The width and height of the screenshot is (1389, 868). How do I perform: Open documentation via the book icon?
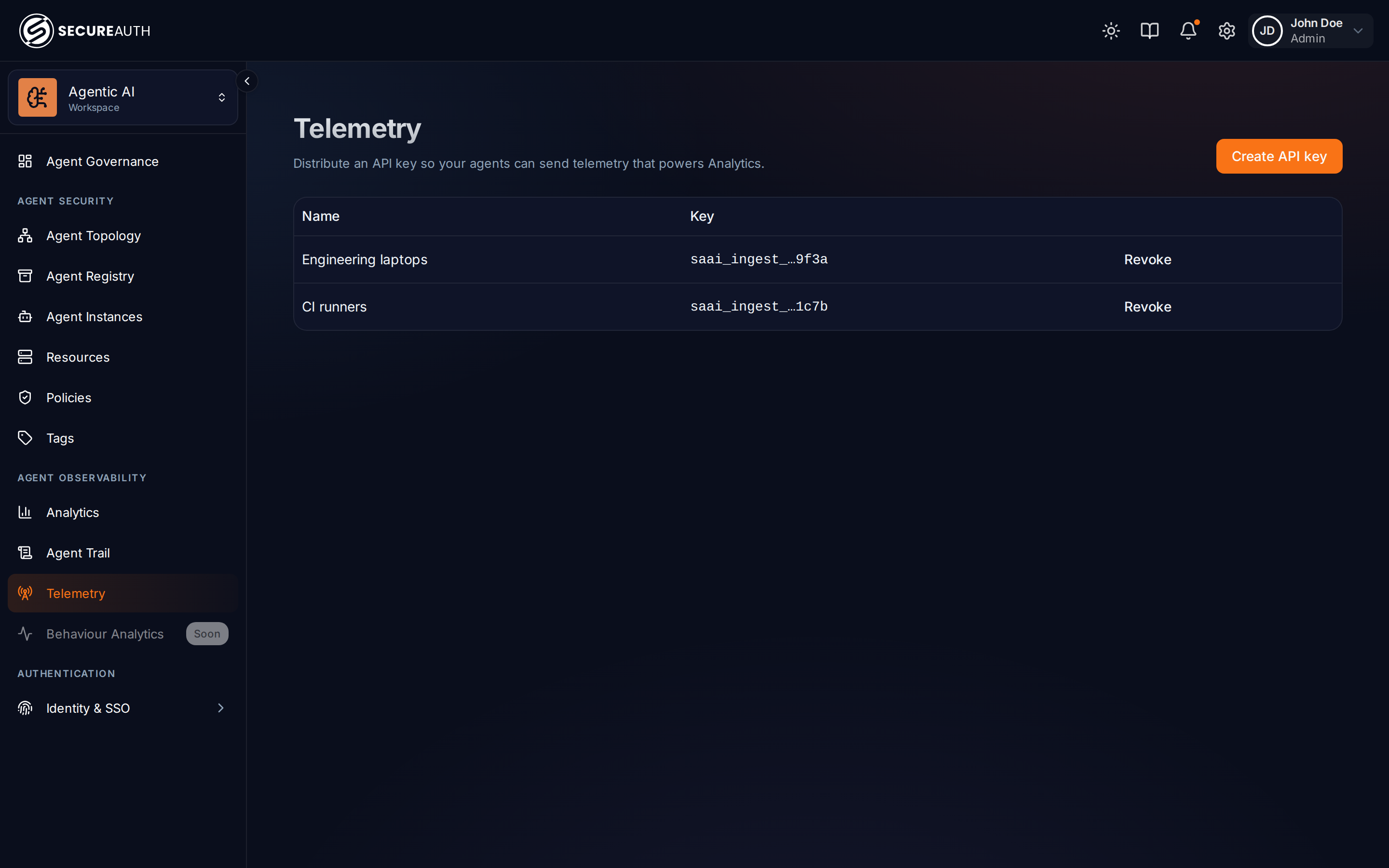point(1149,30)
